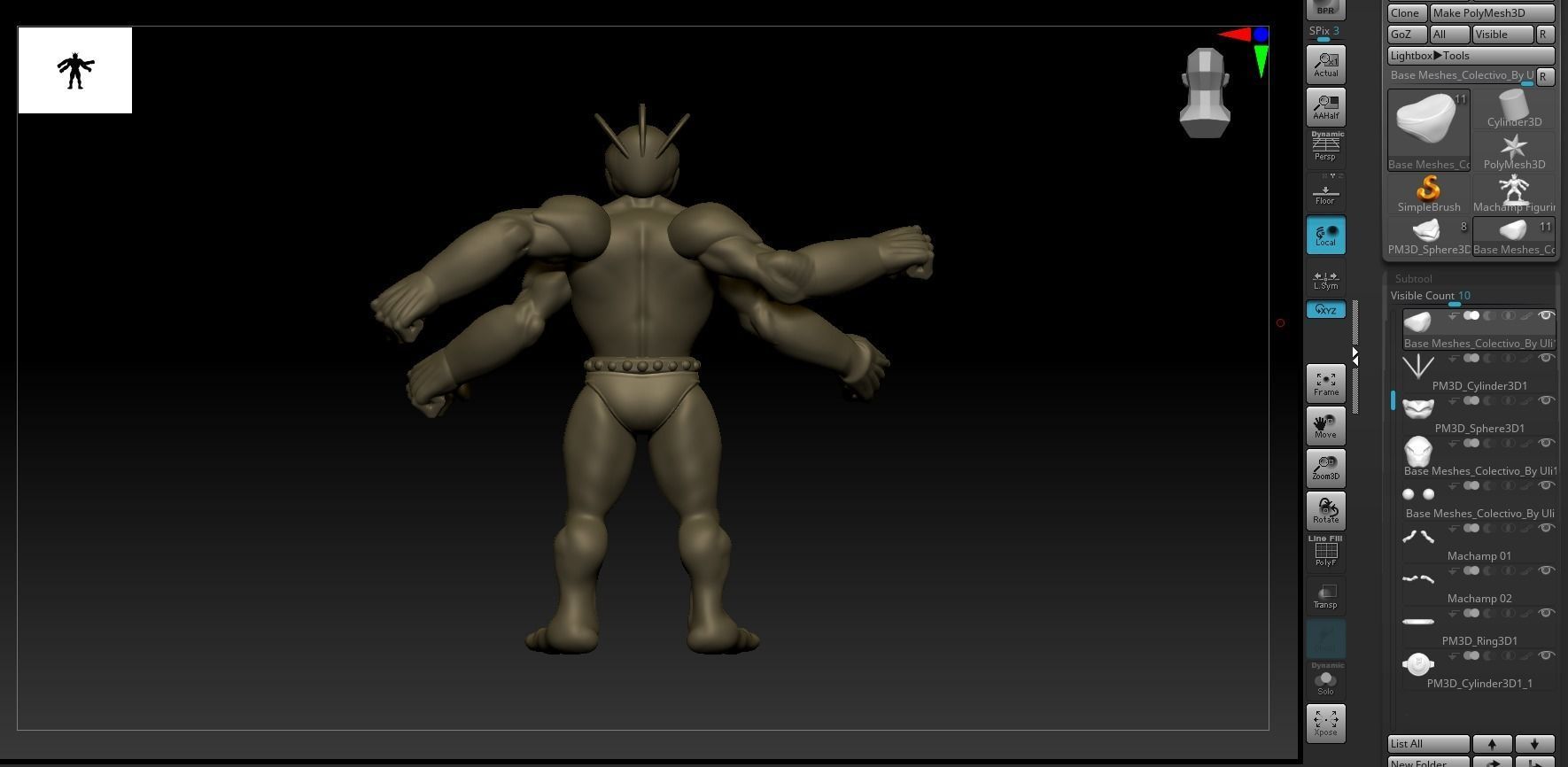
Task: Click the start-group arrow icon in PM3D_Cylinder3D1_1 row
Action: point(1453,656)
